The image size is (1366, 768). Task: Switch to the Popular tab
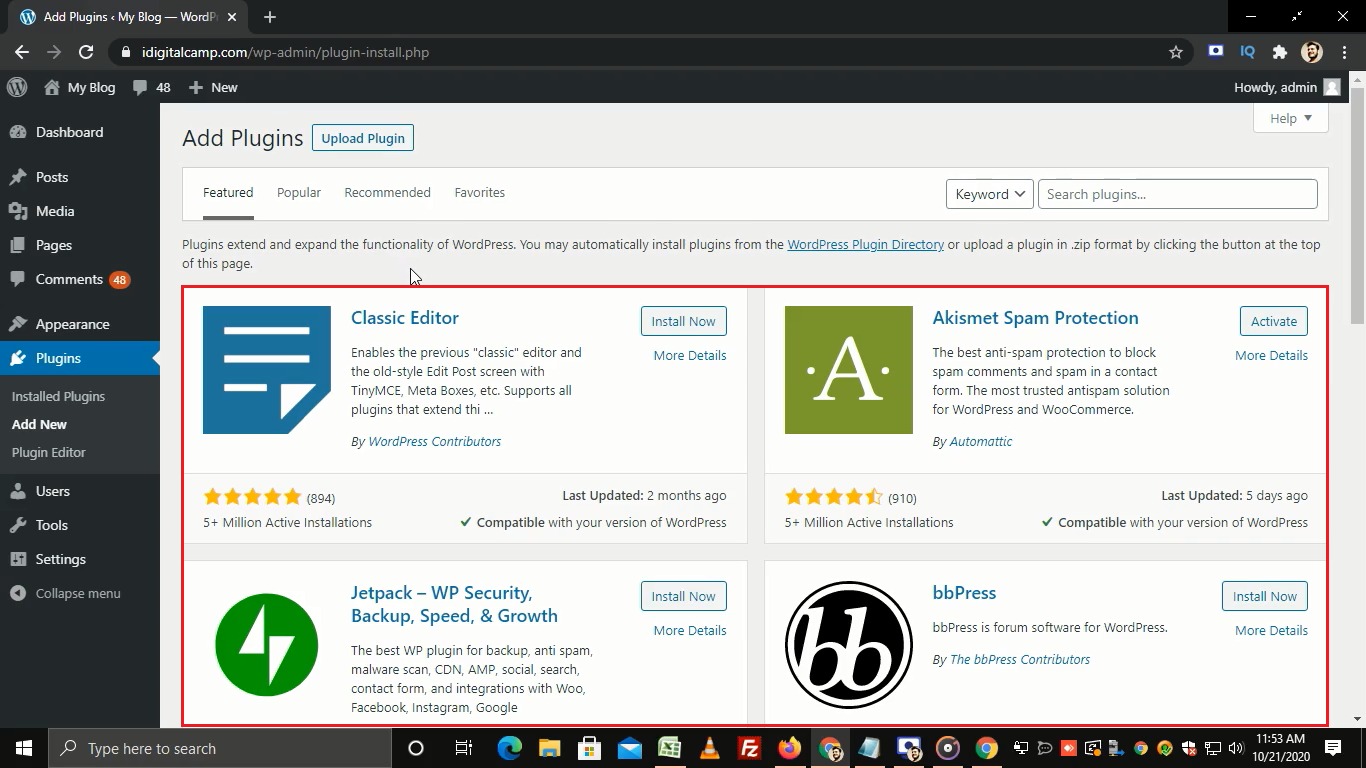click(x=299, y=193)
